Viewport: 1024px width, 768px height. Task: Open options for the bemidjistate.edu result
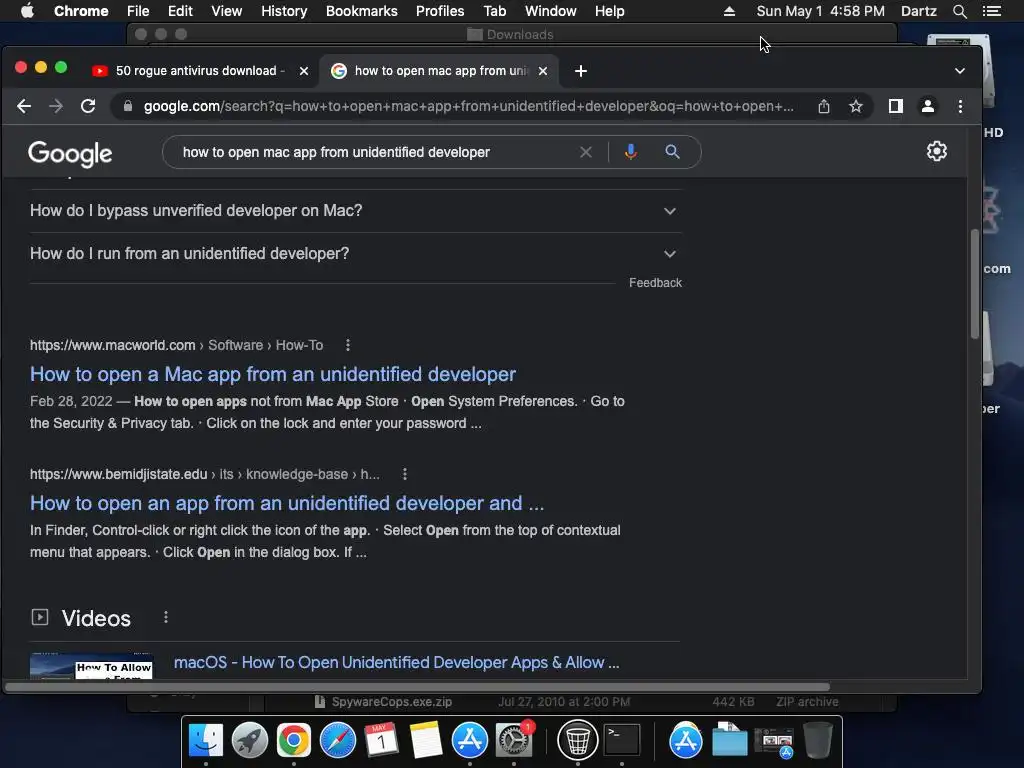tap(405, 474)
